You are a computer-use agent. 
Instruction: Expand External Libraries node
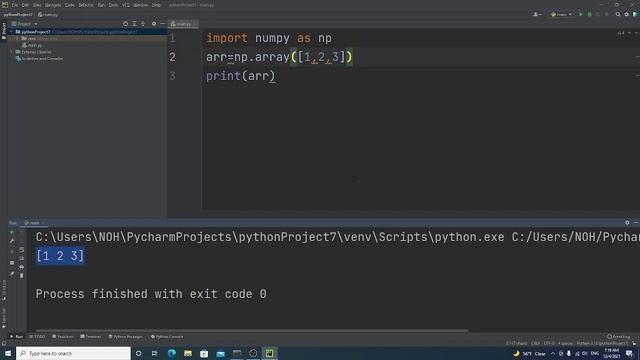tap(11, 52)
